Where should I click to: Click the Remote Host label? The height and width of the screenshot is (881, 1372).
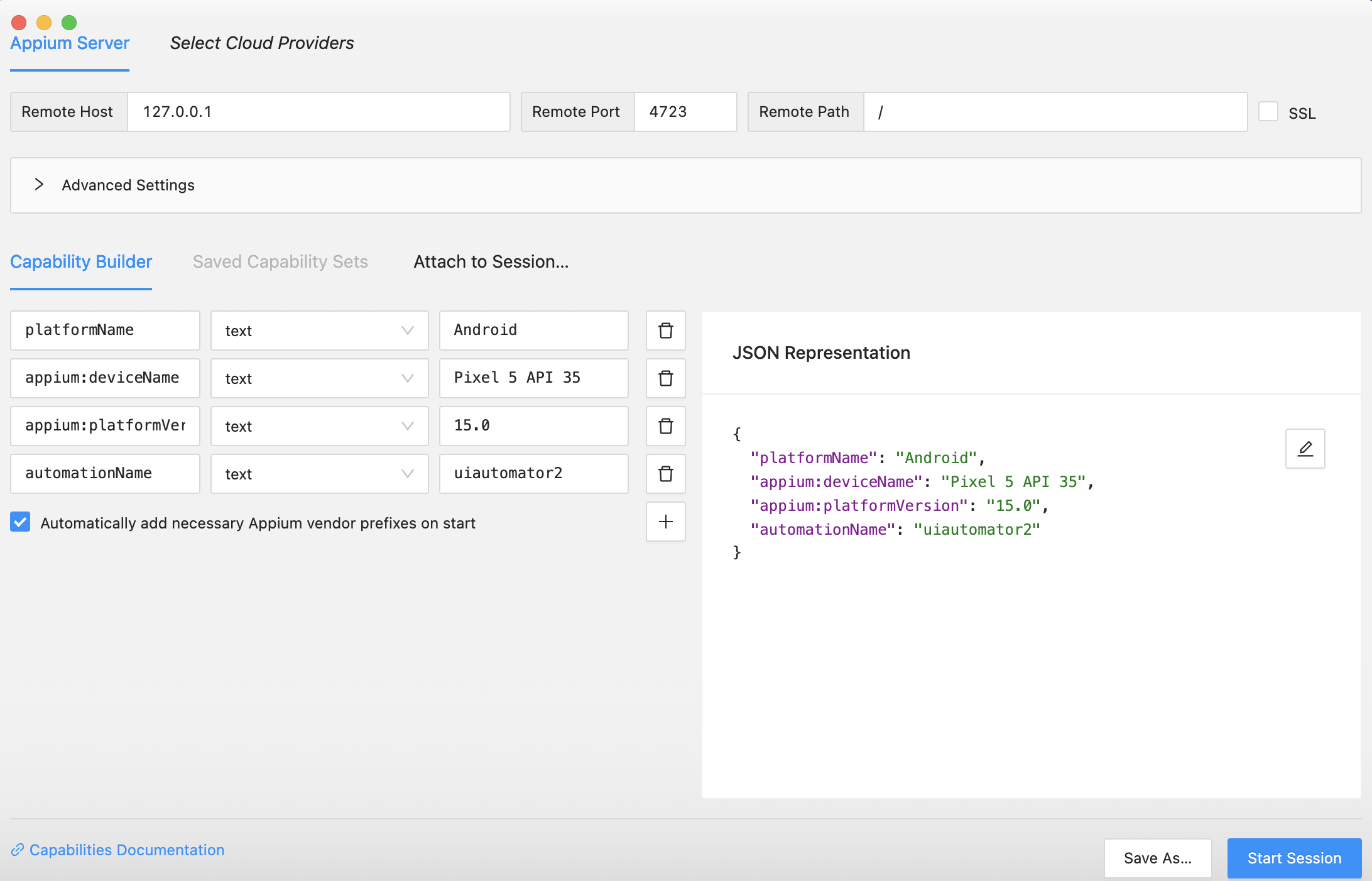coord(67,112)
